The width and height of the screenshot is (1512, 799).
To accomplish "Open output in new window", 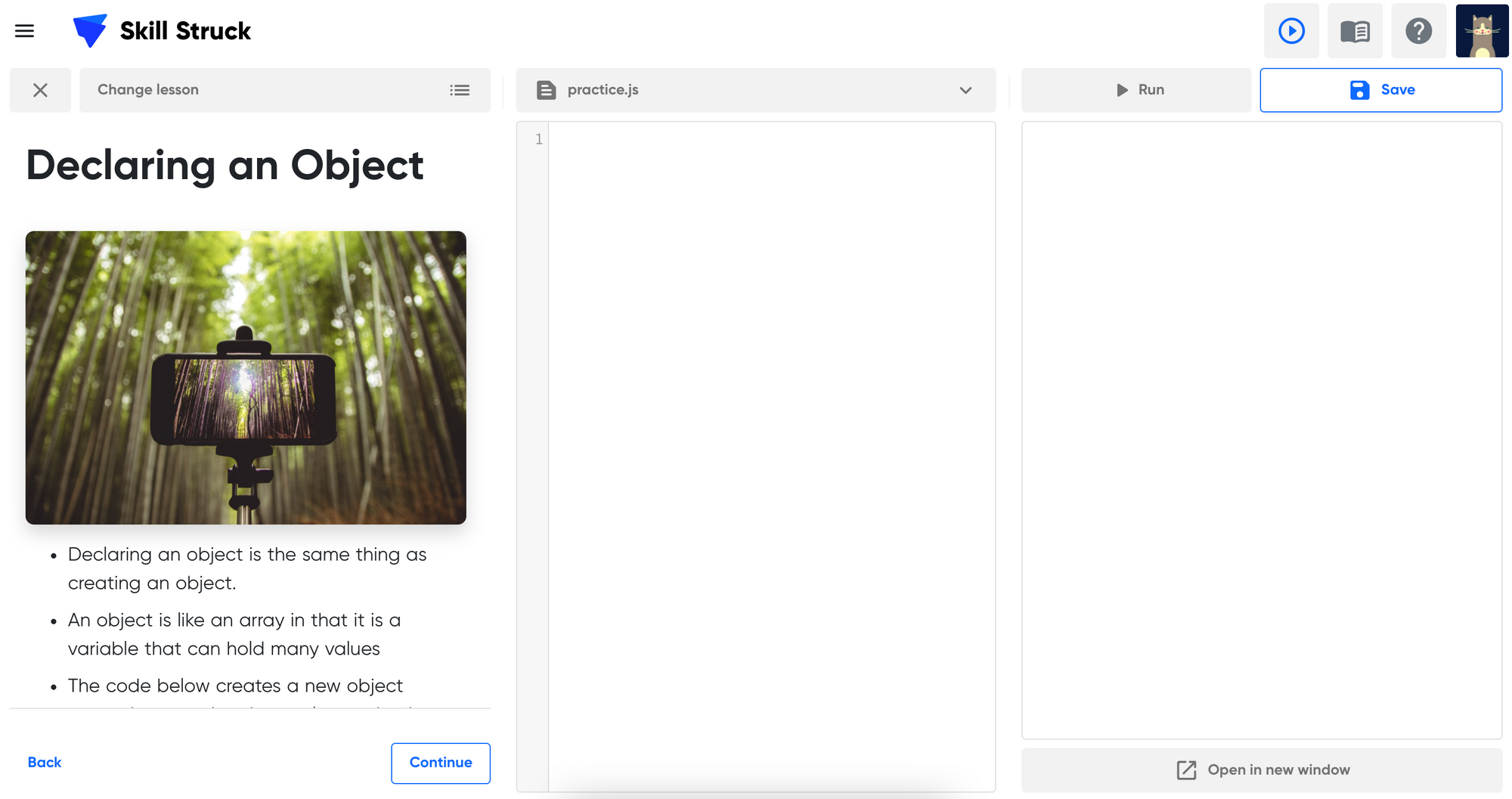I will click(x=1262, y=770).
